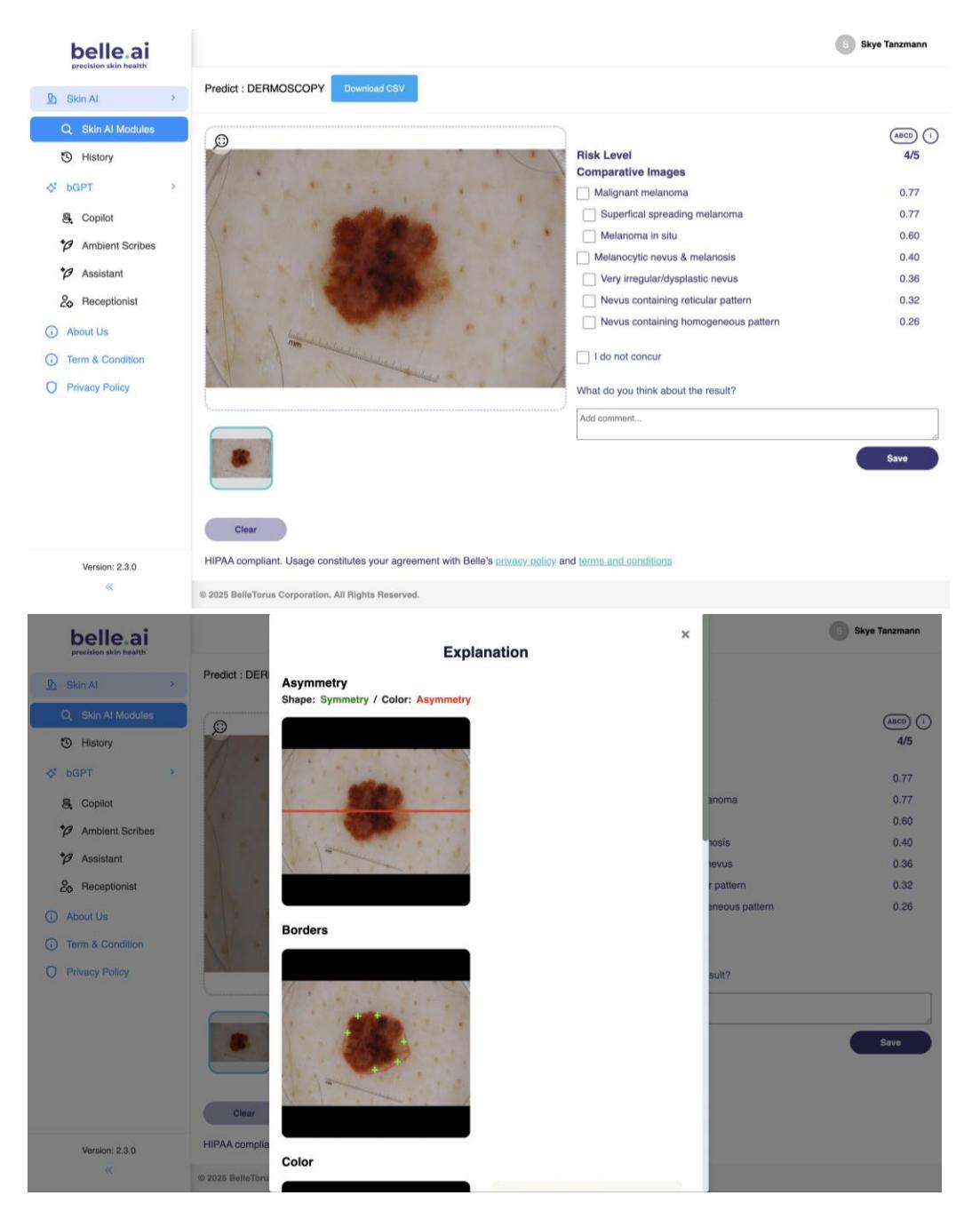The width and height of the screenshot is (980, 1219).
Task: Click the magnifier icon on the undimmed dermoscopy image
Action: (221, 140)
